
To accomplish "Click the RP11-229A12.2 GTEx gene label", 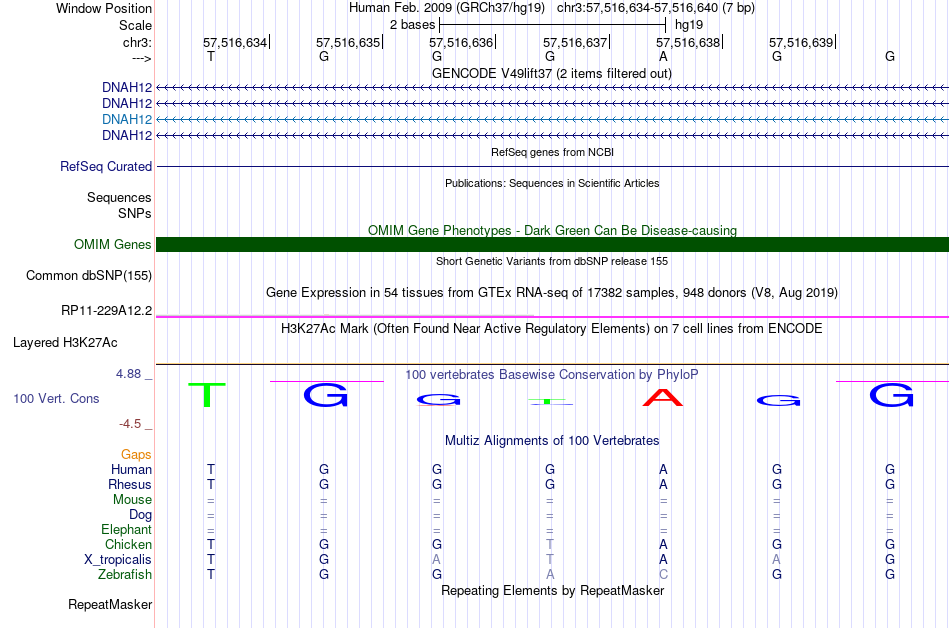I will (x=107, y=311).
